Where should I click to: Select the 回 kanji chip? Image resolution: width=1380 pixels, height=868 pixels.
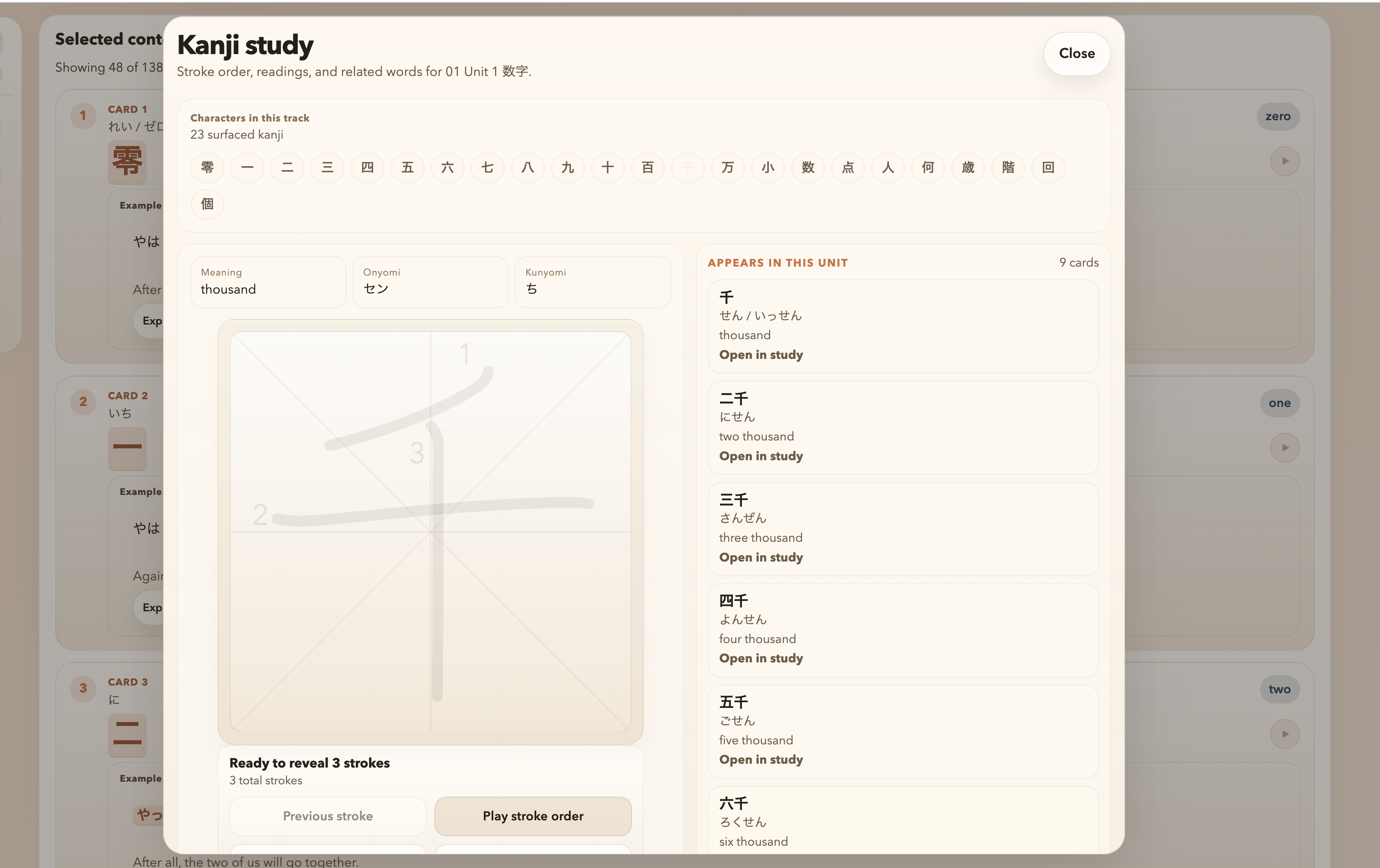[1048, 167]
